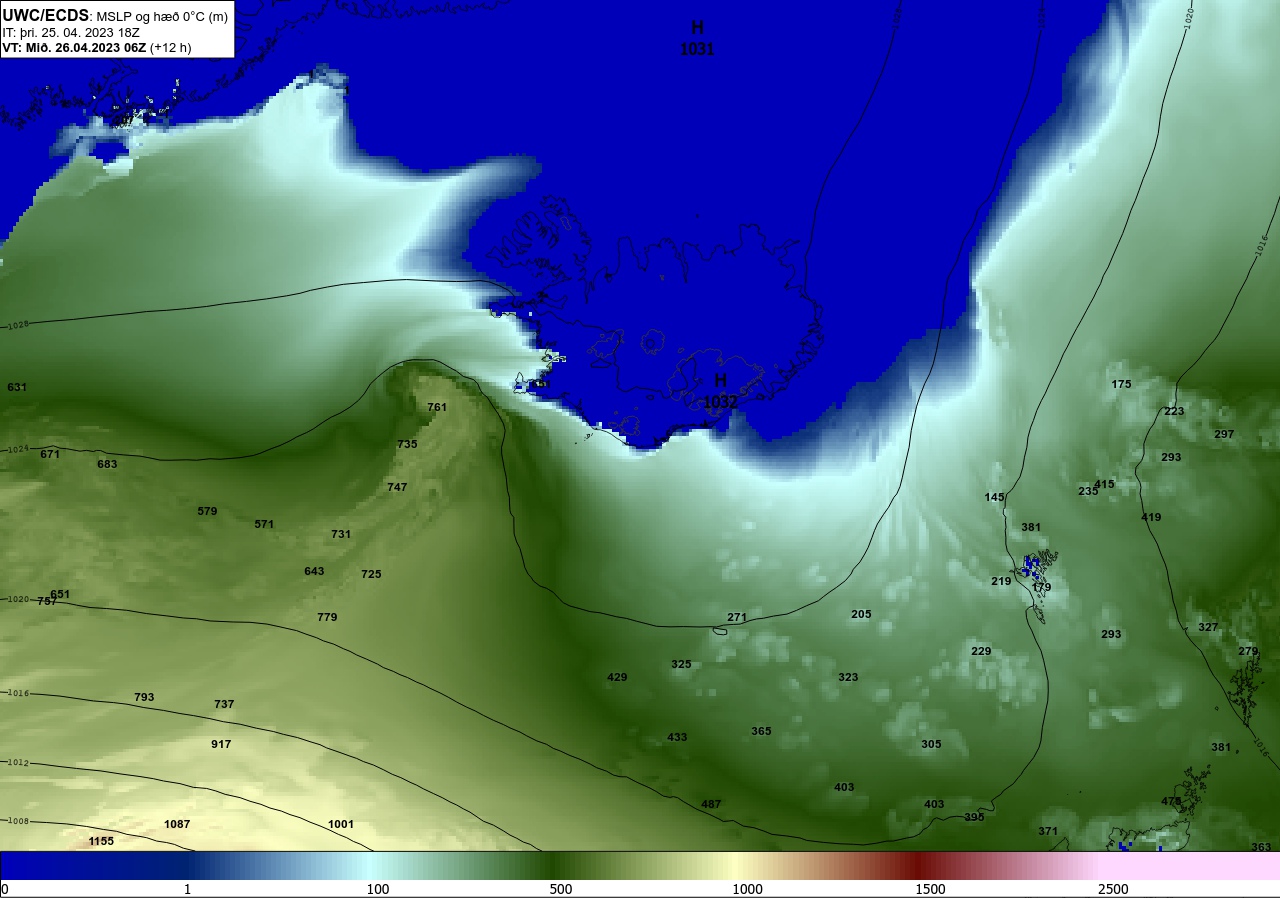Click the value 747 on the map
Image resolution: width=1280 pixels, height=898 pixels.
click(x=397, y=487)
